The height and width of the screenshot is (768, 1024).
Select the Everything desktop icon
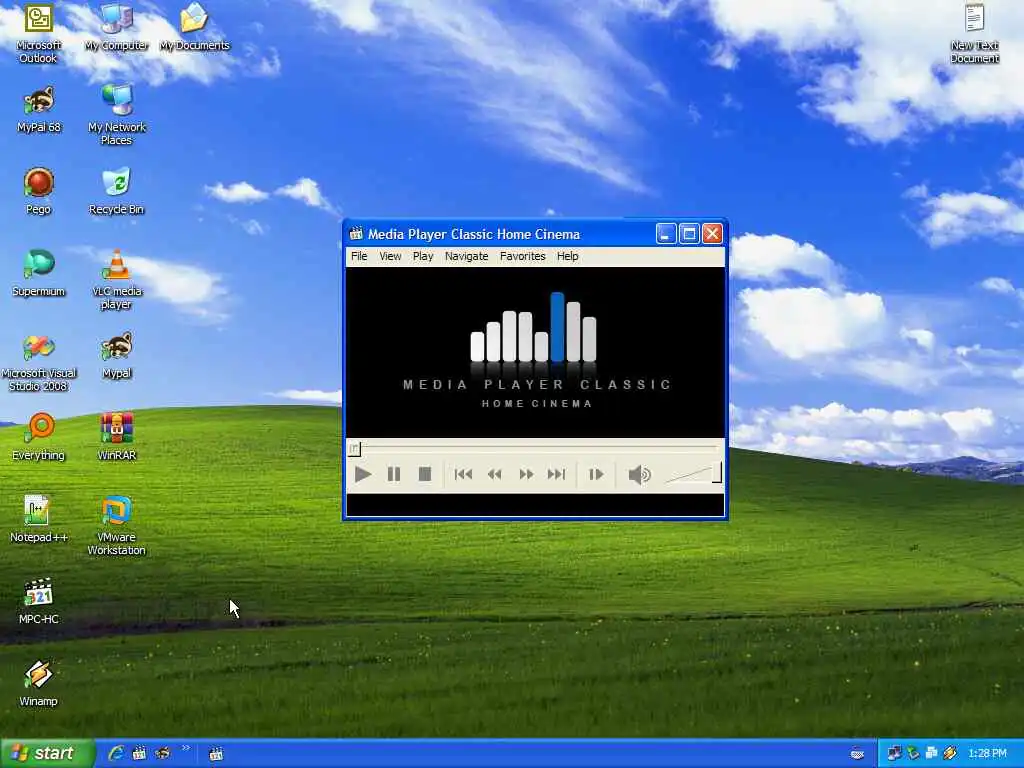pos(39,438)
